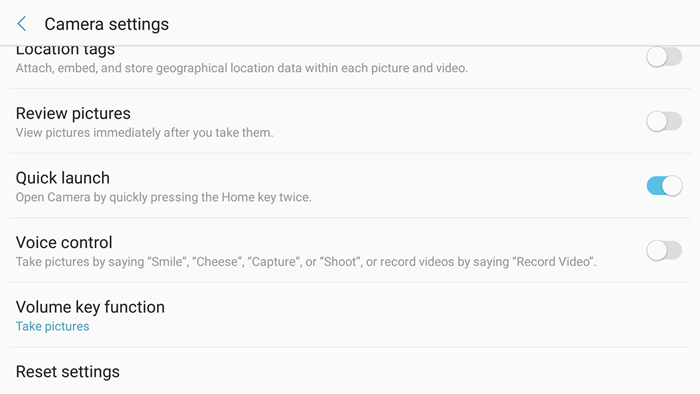The image size is (700, 394).
Task: Tap the white knob of Quick launch switch
Action: (672, 186)
